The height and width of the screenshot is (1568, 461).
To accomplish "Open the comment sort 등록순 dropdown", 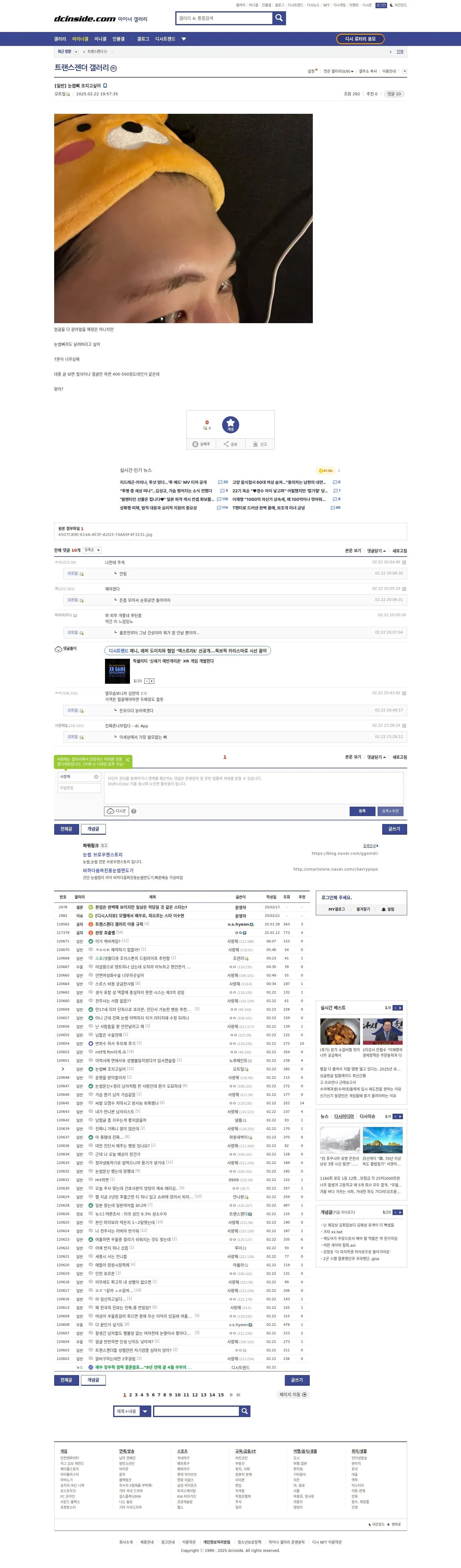I will point(92,550).
